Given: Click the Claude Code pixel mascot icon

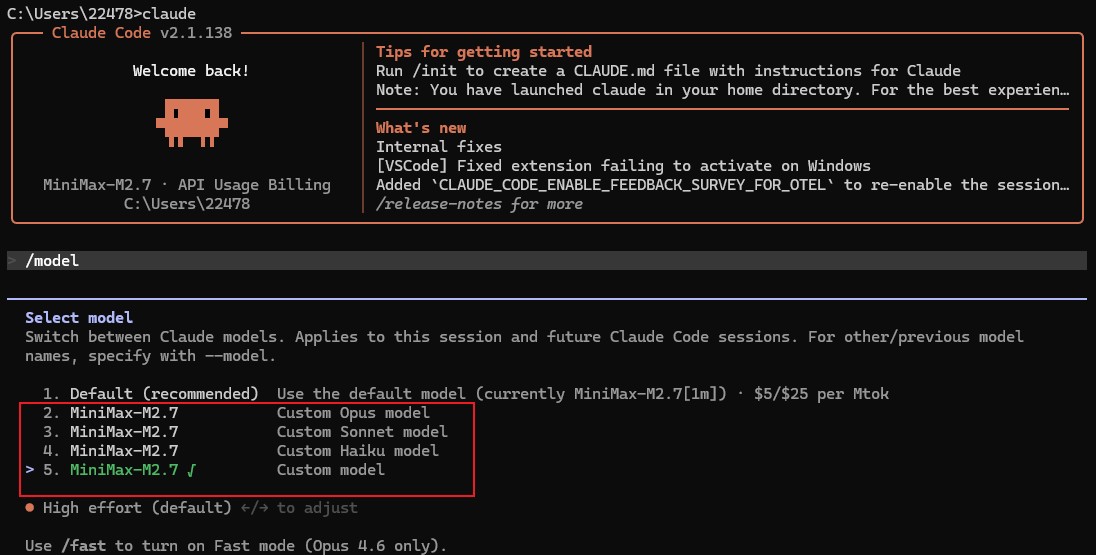Looking at the screenshot, I should [x=192, y=122].
